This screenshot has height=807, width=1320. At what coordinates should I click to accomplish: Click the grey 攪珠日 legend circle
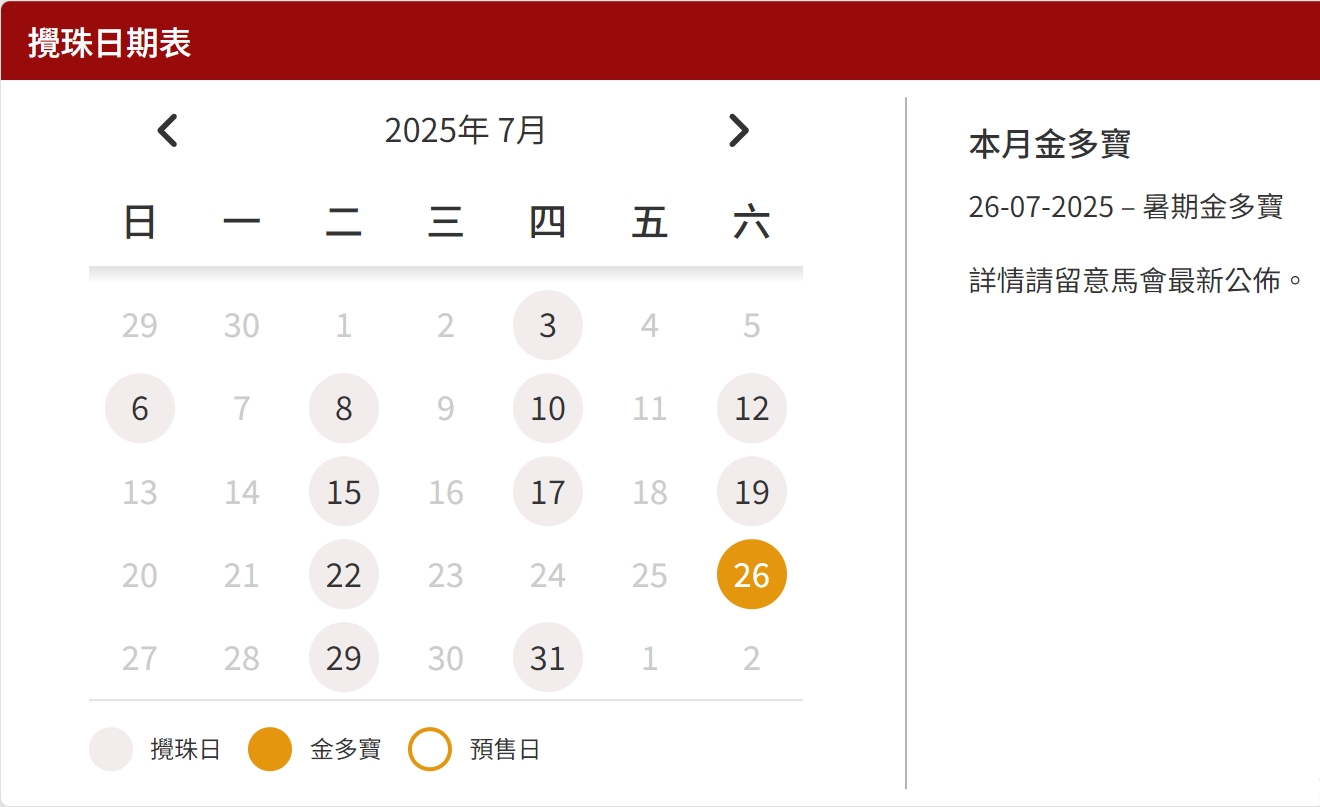pyautogui.click(x=111, y=750)
